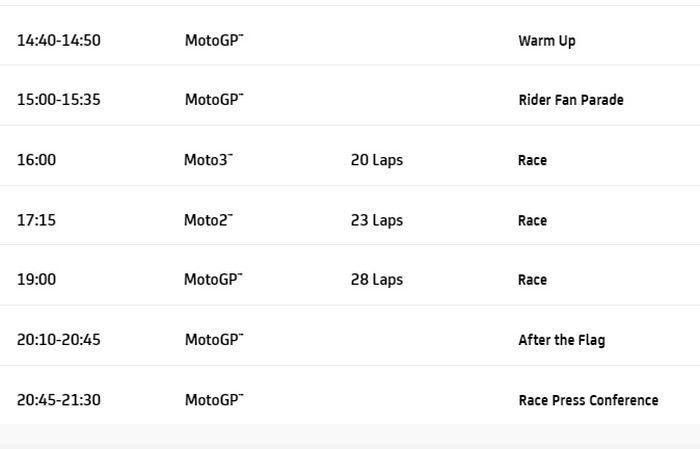Viewport: 700px width, 449px height.
Task: Click the 20 Laps text
Action: (x=377, y=160)
